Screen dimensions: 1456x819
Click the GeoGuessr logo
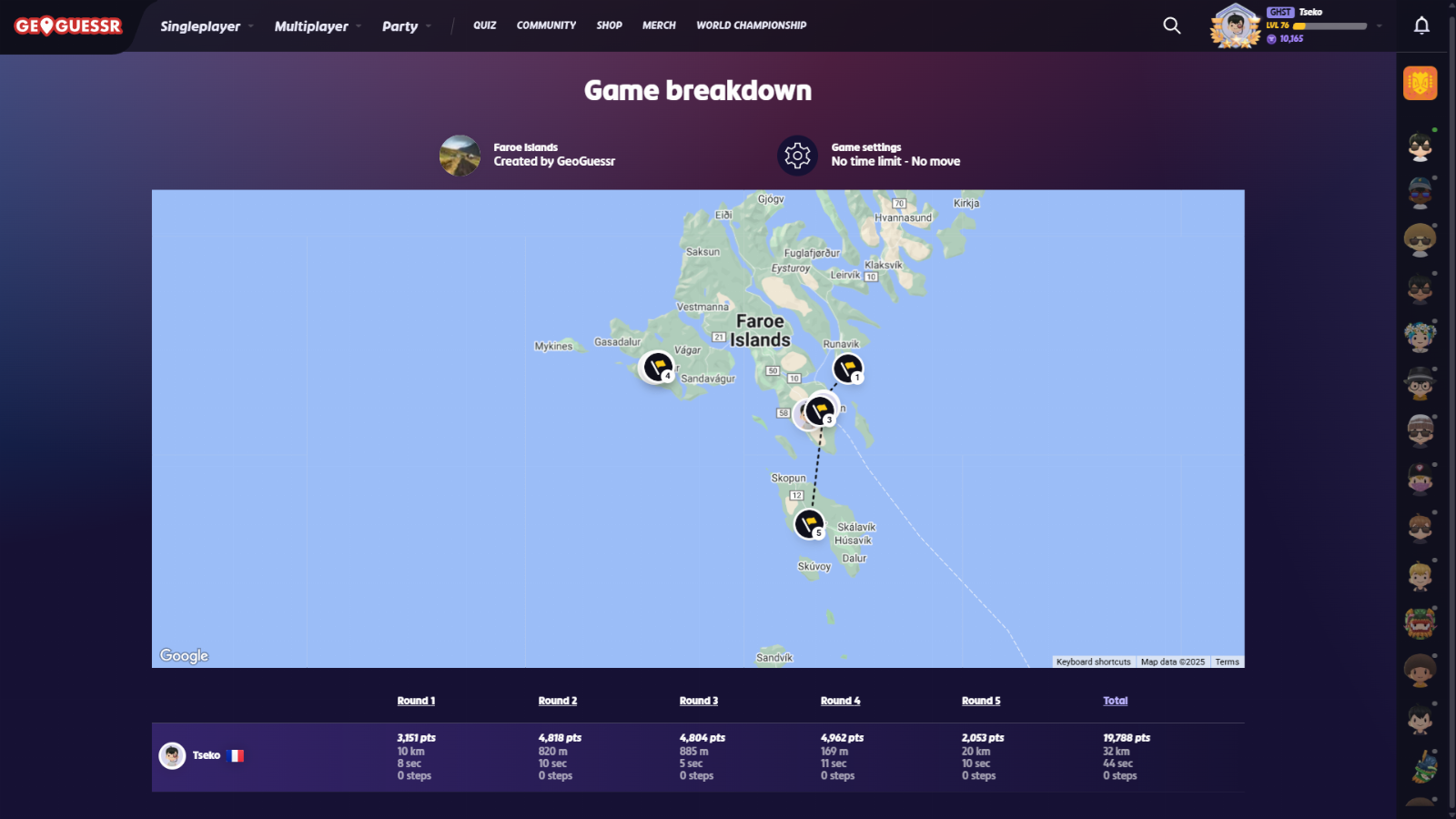point(68,26)
